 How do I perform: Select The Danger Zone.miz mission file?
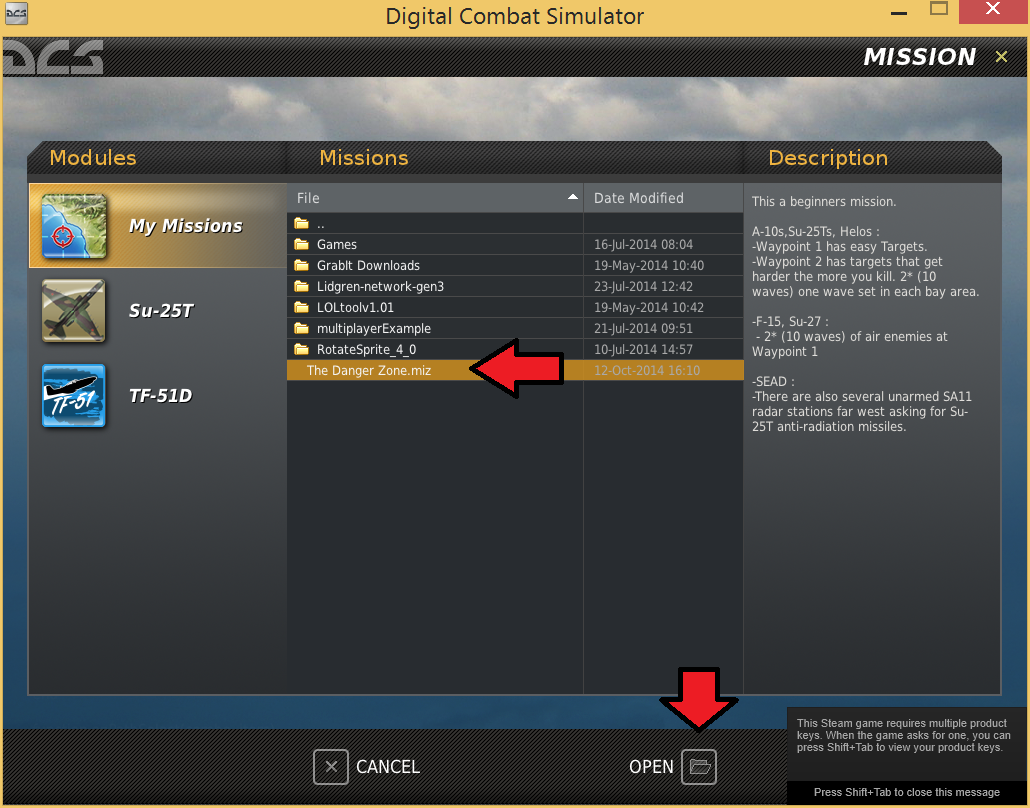click(515, 370)
